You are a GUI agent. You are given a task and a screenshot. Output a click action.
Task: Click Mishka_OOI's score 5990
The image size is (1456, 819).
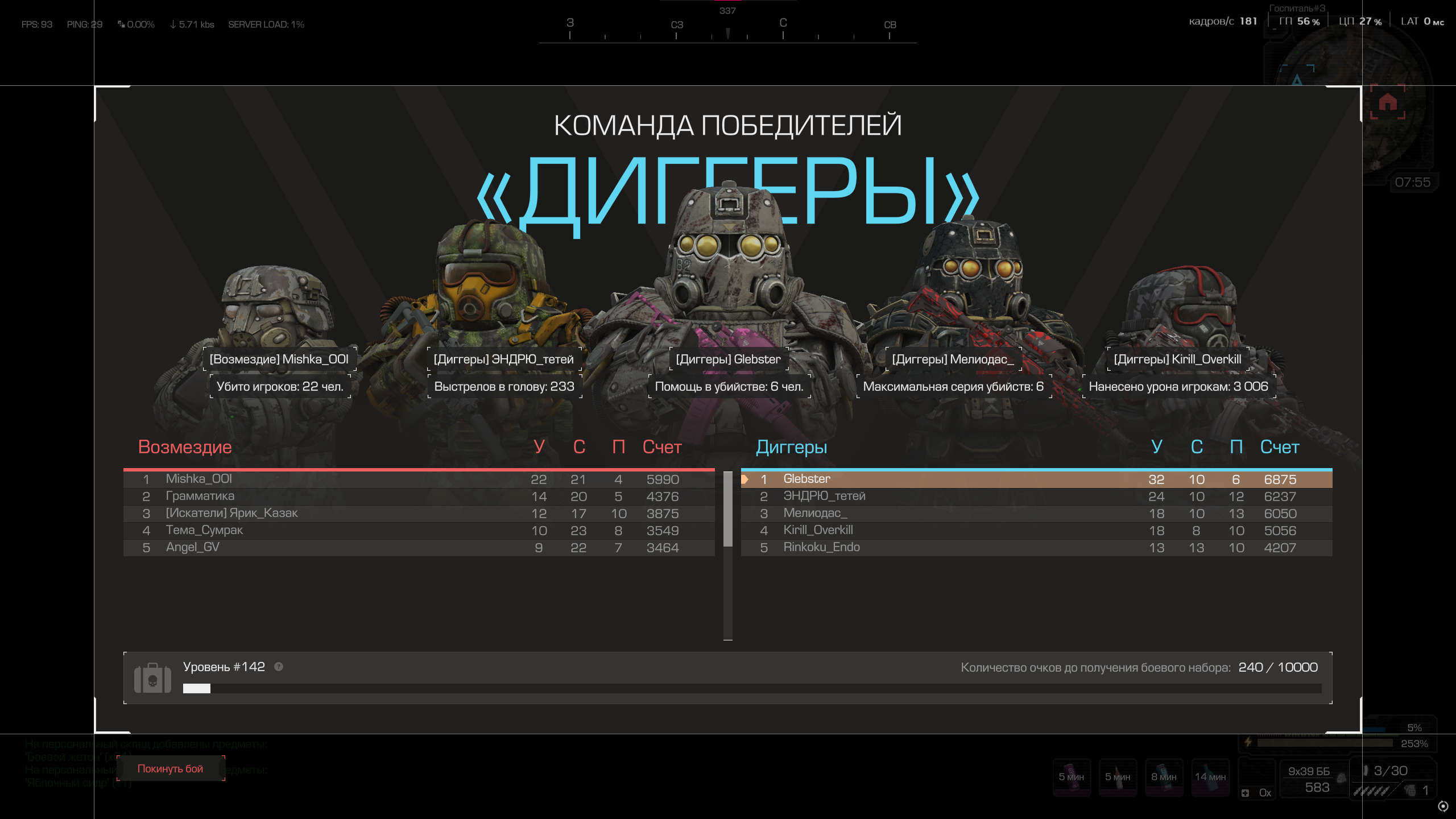tap(663, 479)
